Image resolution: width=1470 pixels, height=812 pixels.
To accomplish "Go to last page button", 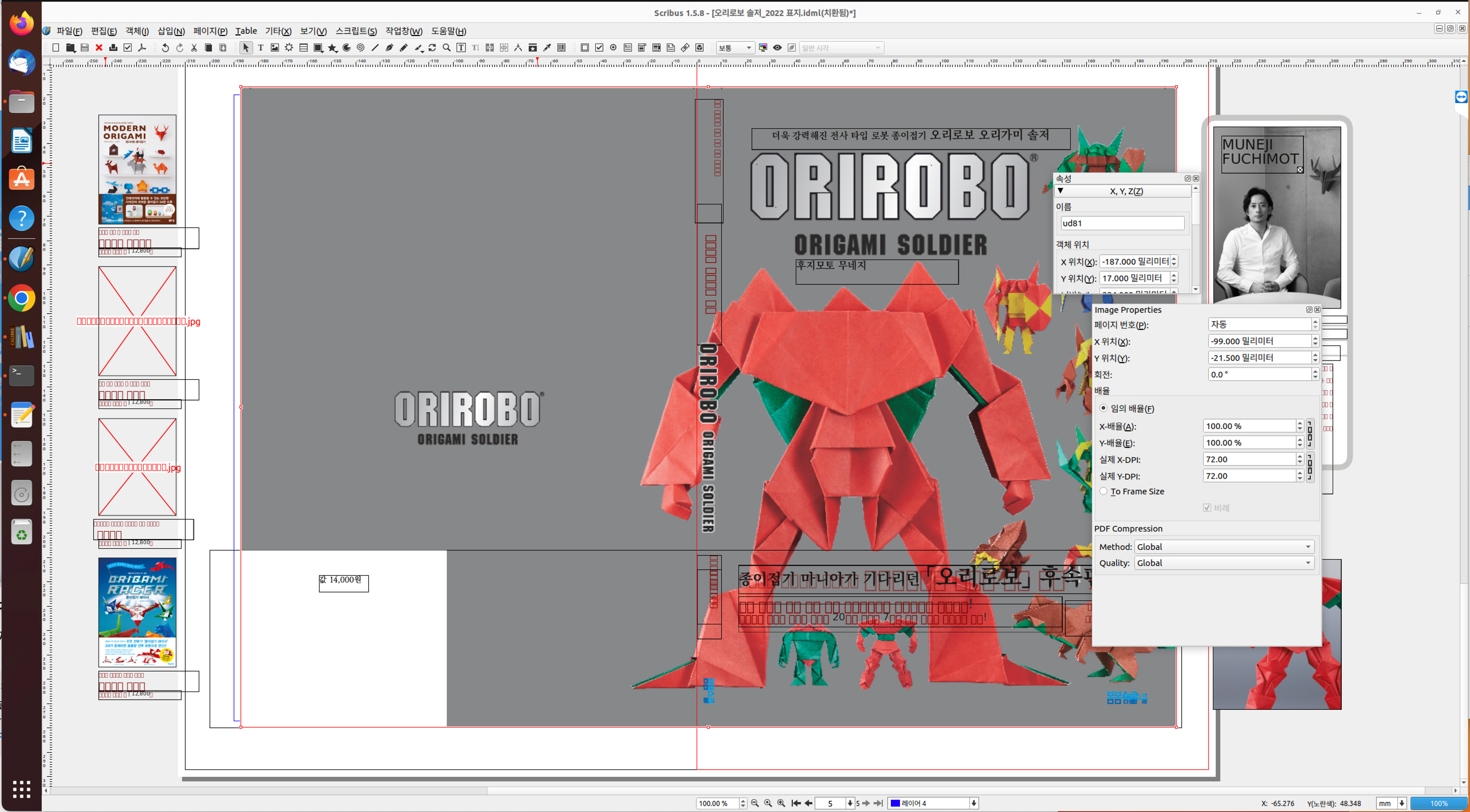I will pyautogui.click(x=879, y=803).
